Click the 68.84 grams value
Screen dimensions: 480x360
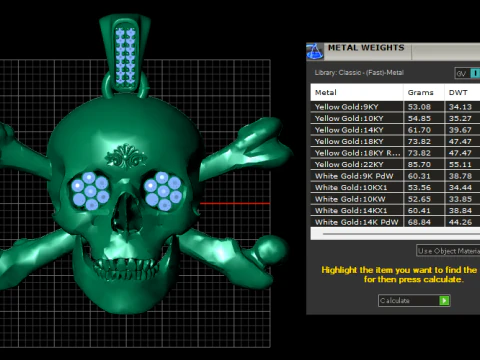[x=419, y=222]
